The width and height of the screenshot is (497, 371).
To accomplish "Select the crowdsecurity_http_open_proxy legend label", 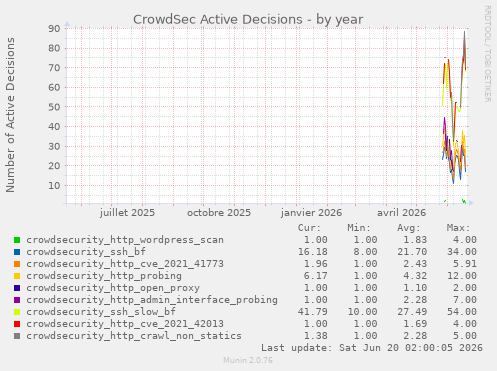I will [x=113, y=288].
